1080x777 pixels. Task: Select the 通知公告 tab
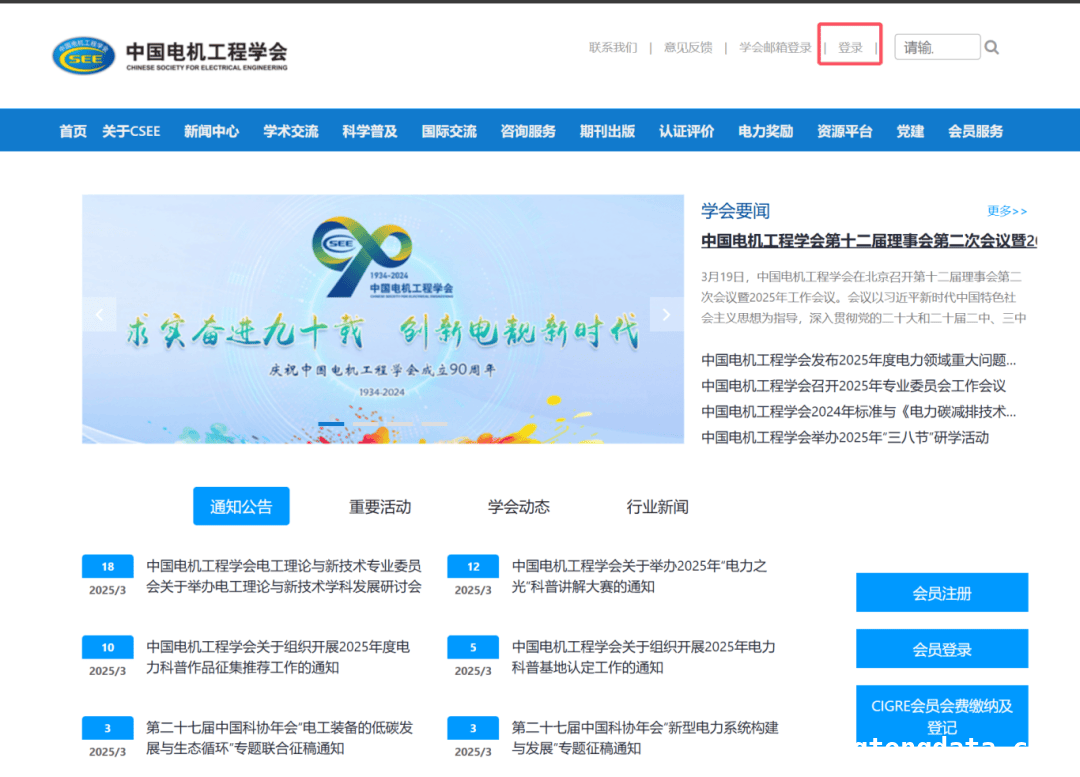(241, 506)
